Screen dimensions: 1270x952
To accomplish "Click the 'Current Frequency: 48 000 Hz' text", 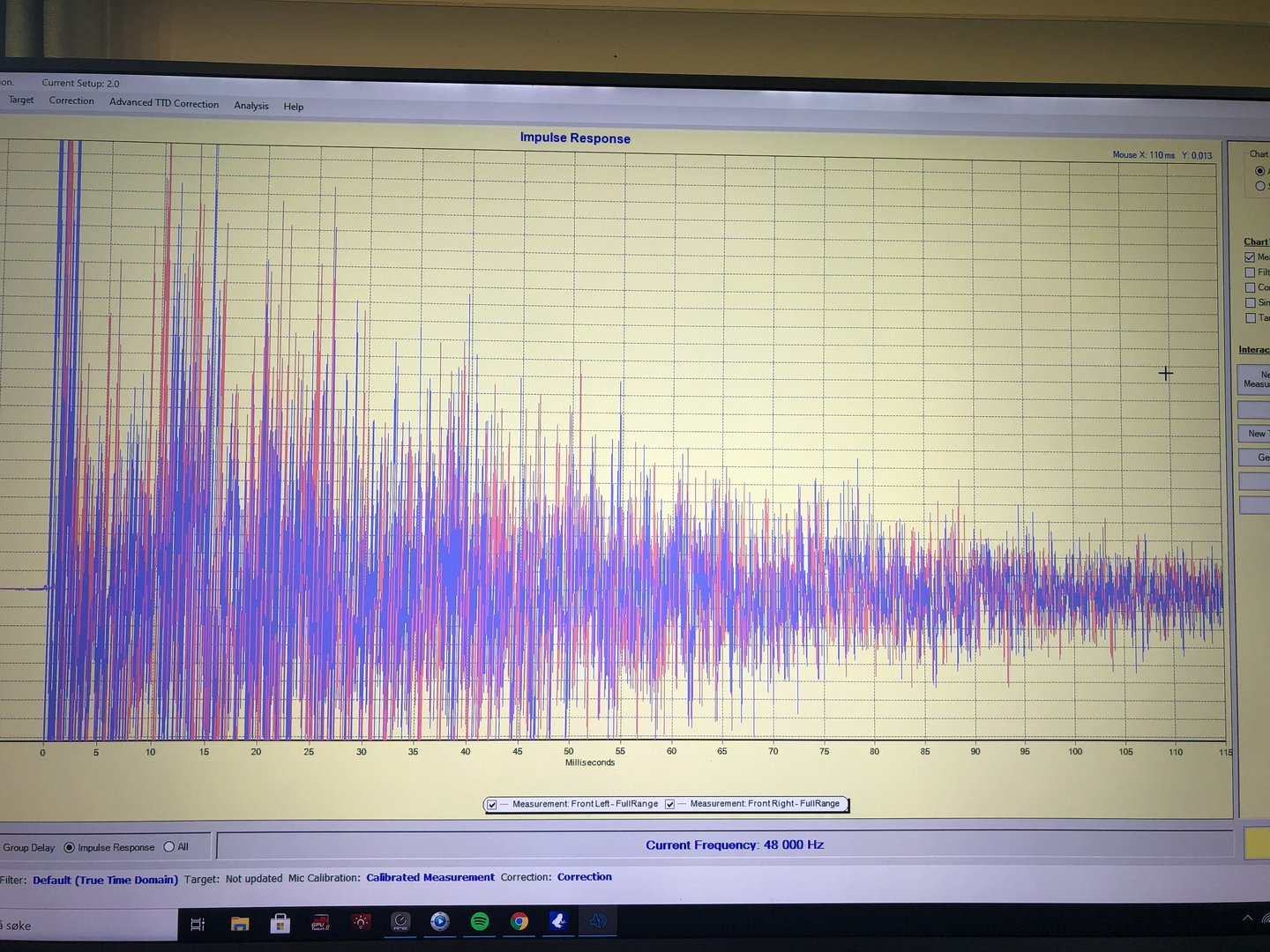I will click(x=735, y=844).
